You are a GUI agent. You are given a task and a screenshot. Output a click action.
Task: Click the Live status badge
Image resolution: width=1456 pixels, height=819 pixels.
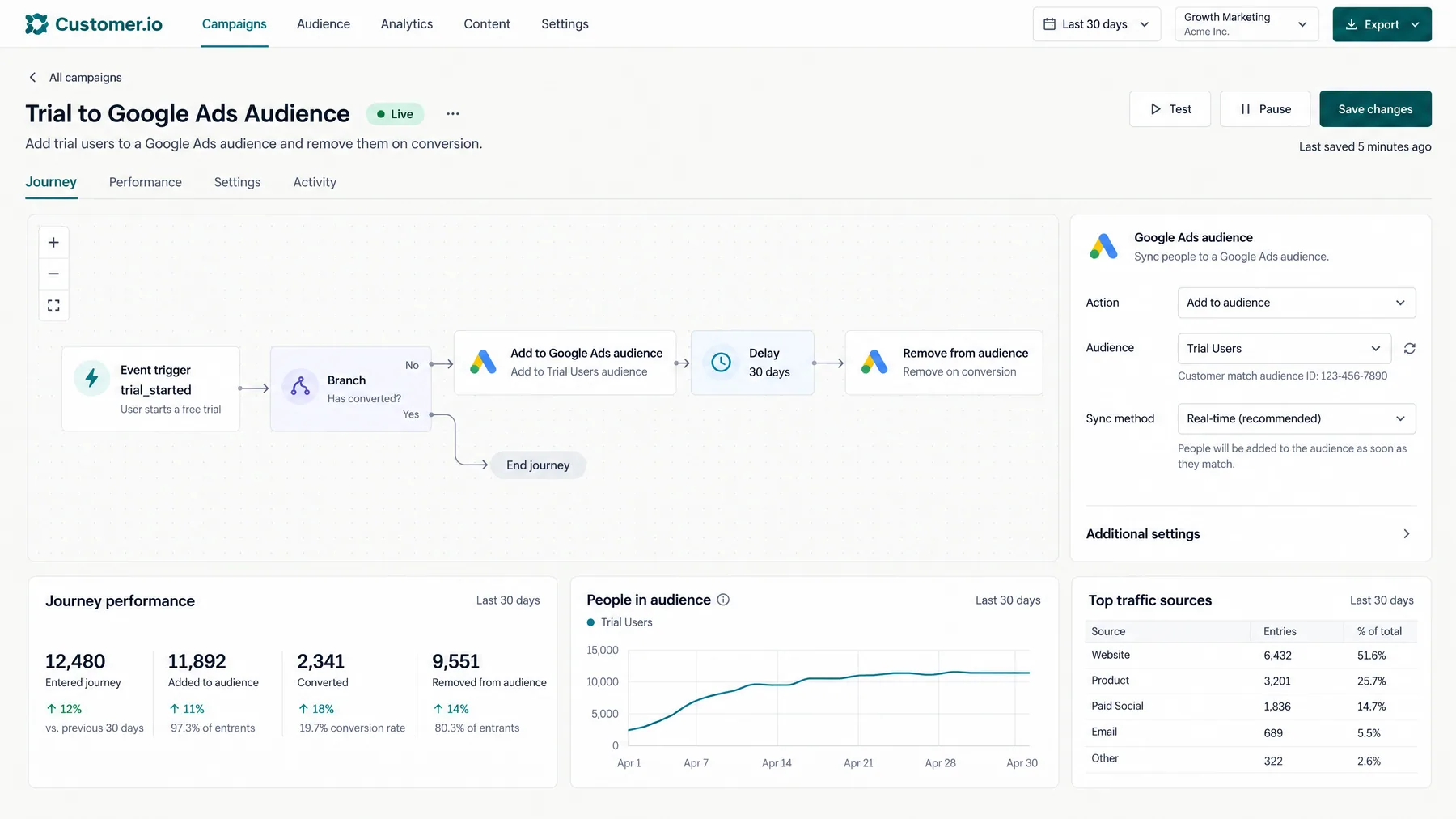[x=395, y=114]
